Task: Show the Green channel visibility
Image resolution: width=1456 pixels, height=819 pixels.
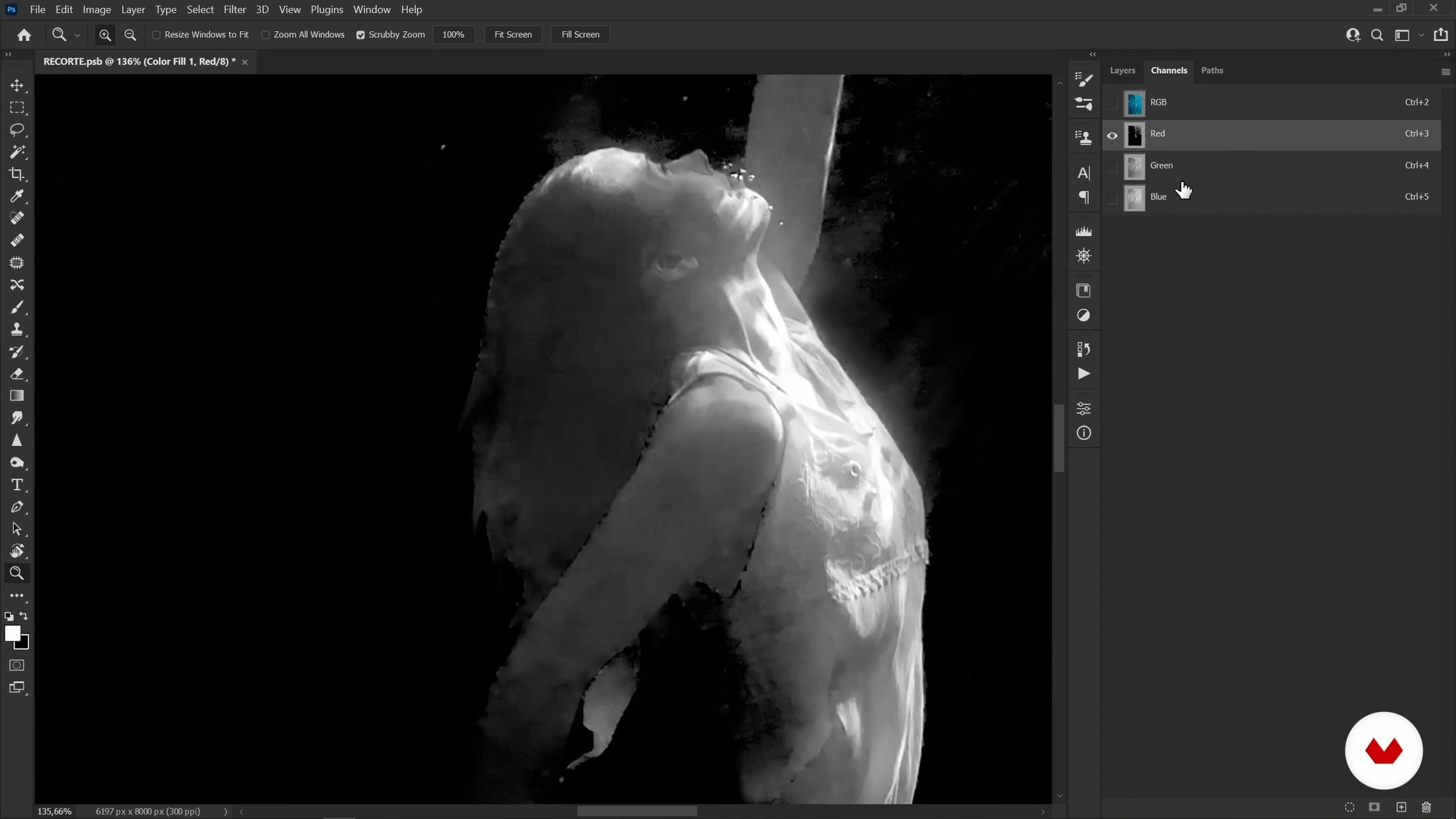Action: pos(1112,165)
